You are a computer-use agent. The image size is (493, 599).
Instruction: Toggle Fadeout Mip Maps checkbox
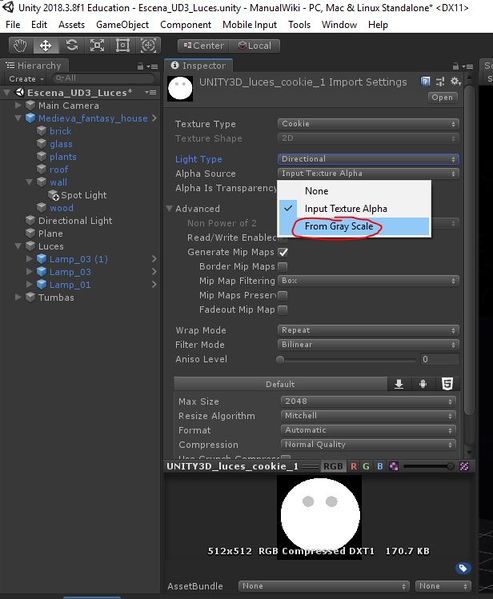tap(283, 309)
